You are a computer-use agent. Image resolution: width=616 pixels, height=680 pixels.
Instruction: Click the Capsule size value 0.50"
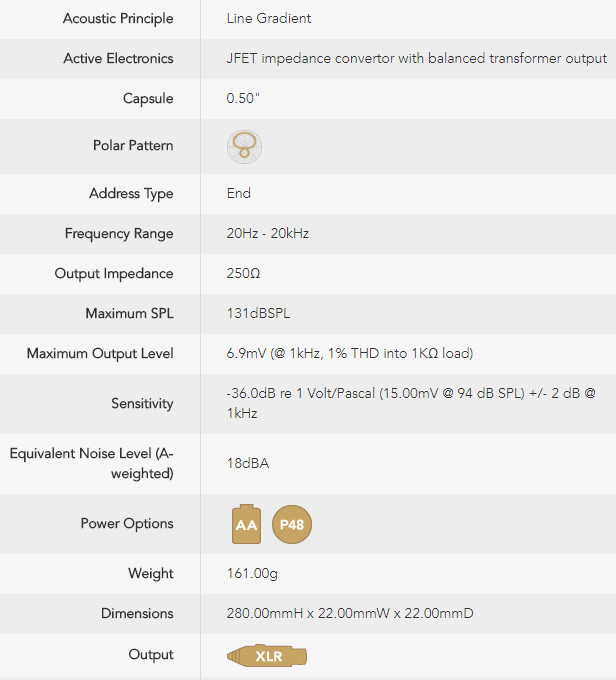(x=243, y=98)
